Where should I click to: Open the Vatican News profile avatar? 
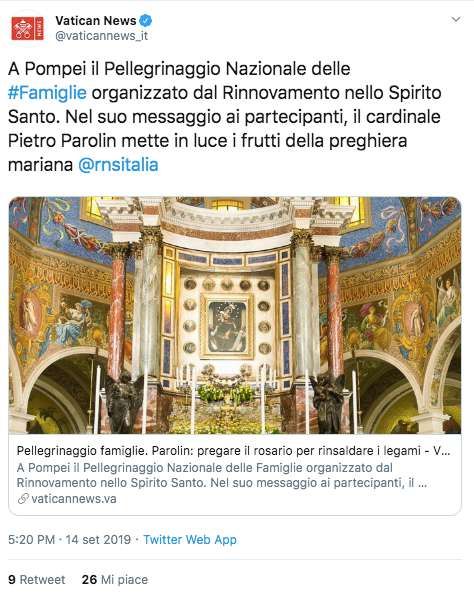28,28
